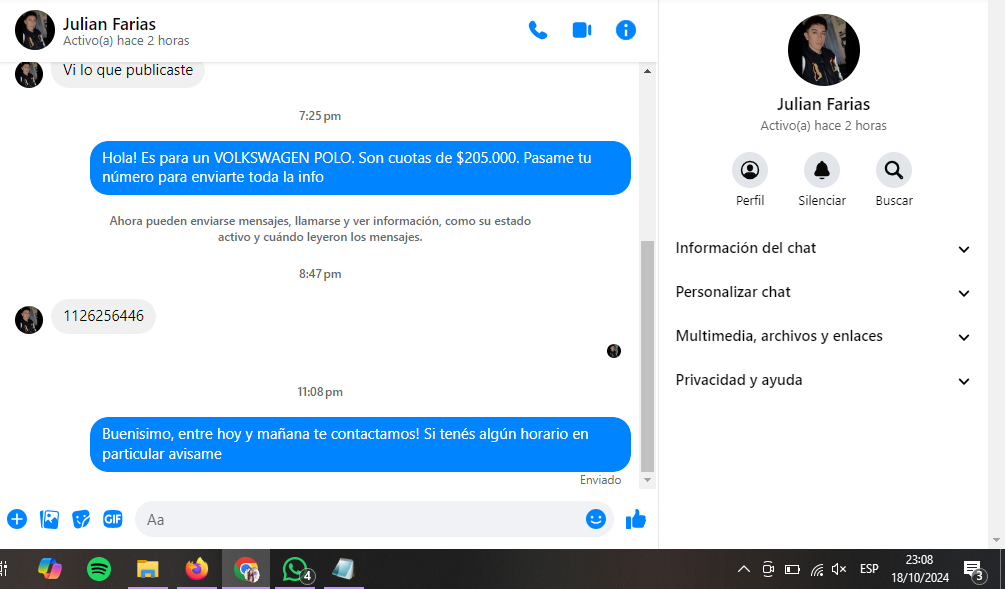Click the 7:25 pm timestamp

[320, 116]
